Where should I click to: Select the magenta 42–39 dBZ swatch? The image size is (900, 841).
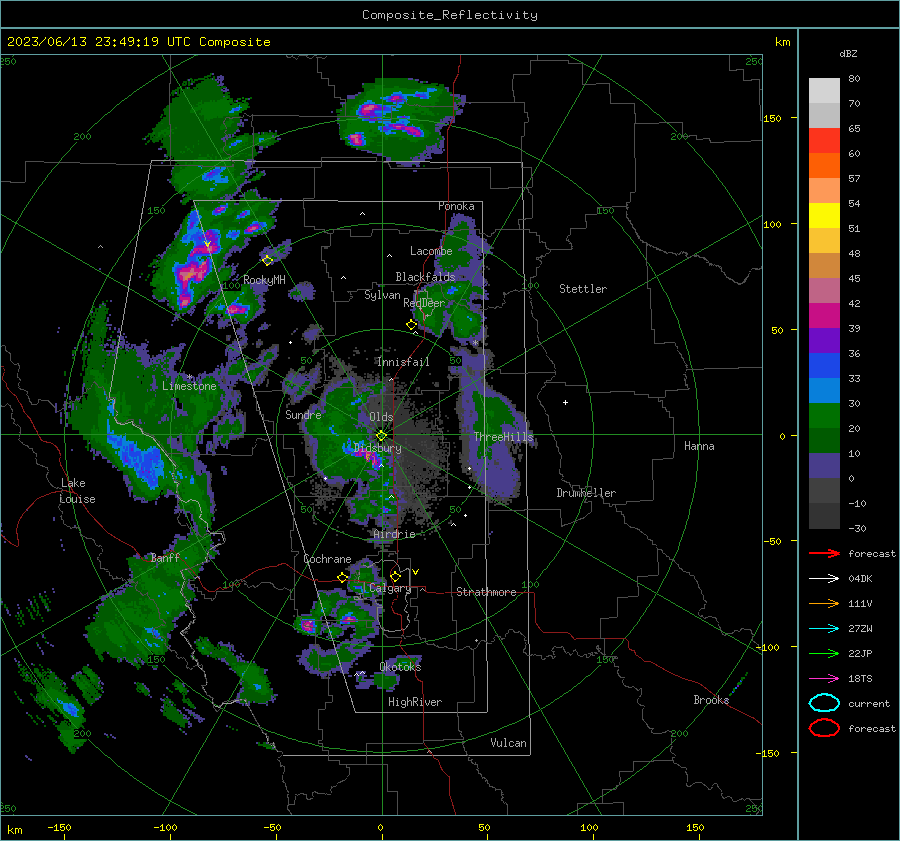824,316
